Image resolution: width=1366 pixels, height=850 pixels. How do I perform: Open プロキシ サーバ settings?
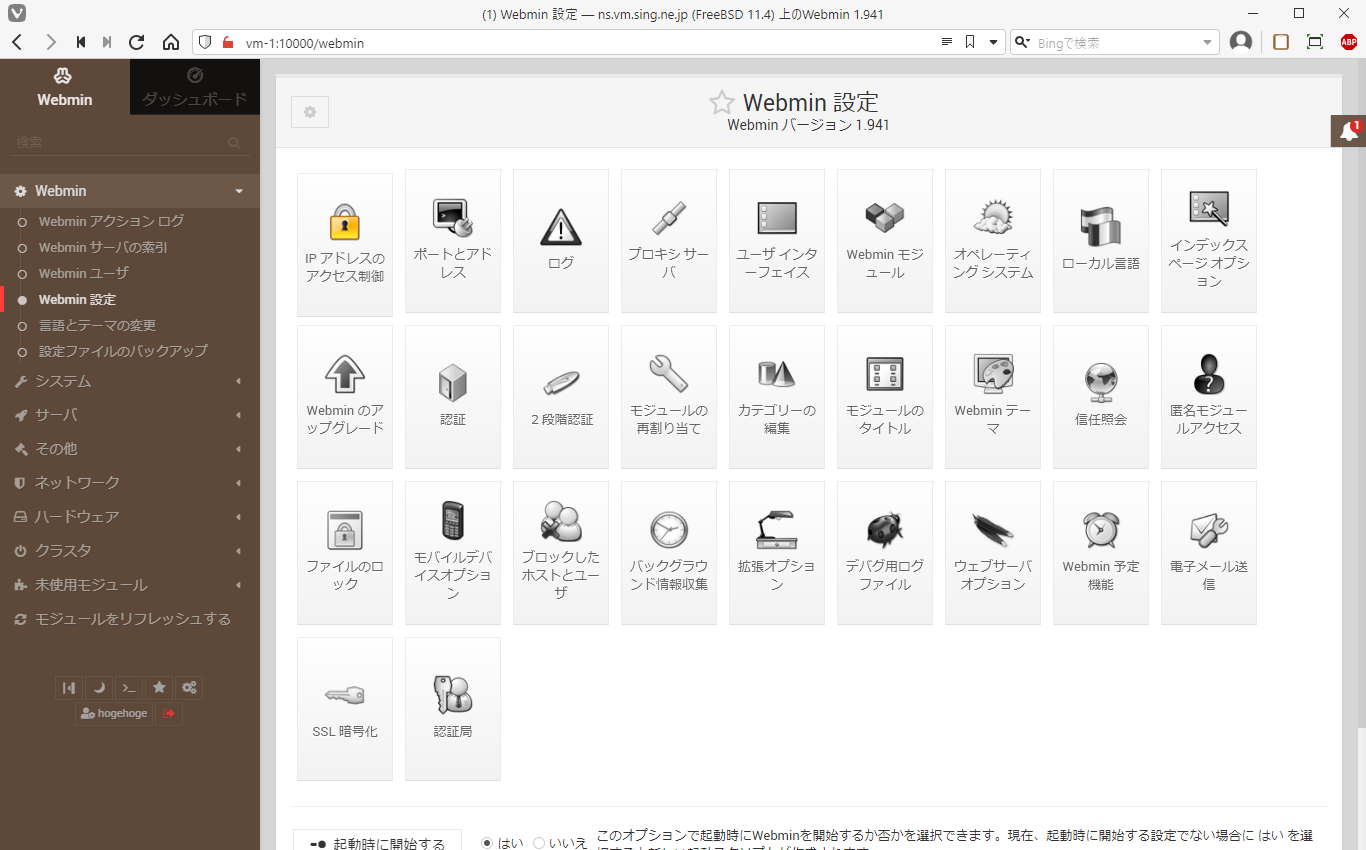[669, 241]
